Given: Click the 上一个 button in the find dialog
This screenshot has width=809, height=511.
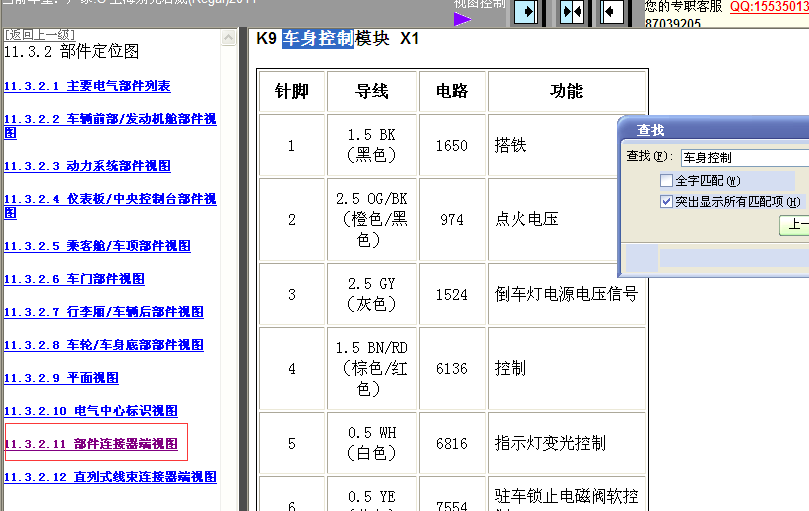Looking at the screenshot, I should [x=794, y=226].
